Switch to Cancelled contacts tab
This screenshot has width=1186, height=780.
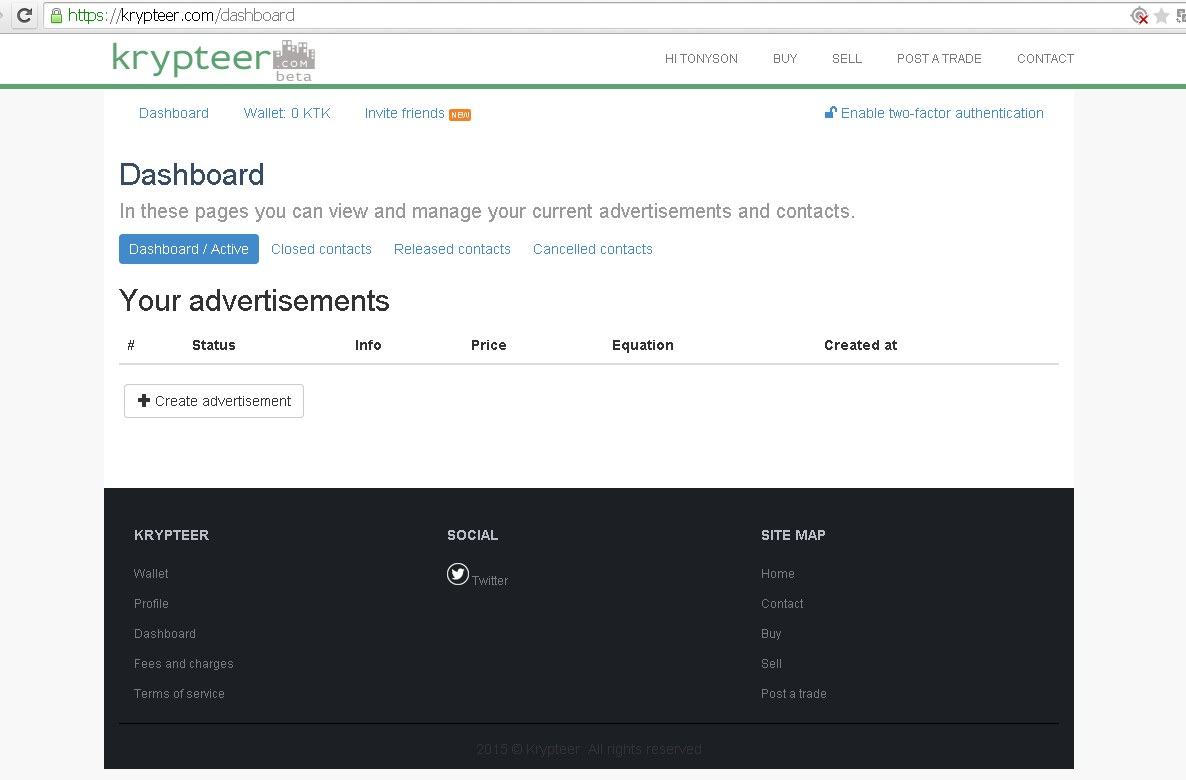click(x=593, y=249)
